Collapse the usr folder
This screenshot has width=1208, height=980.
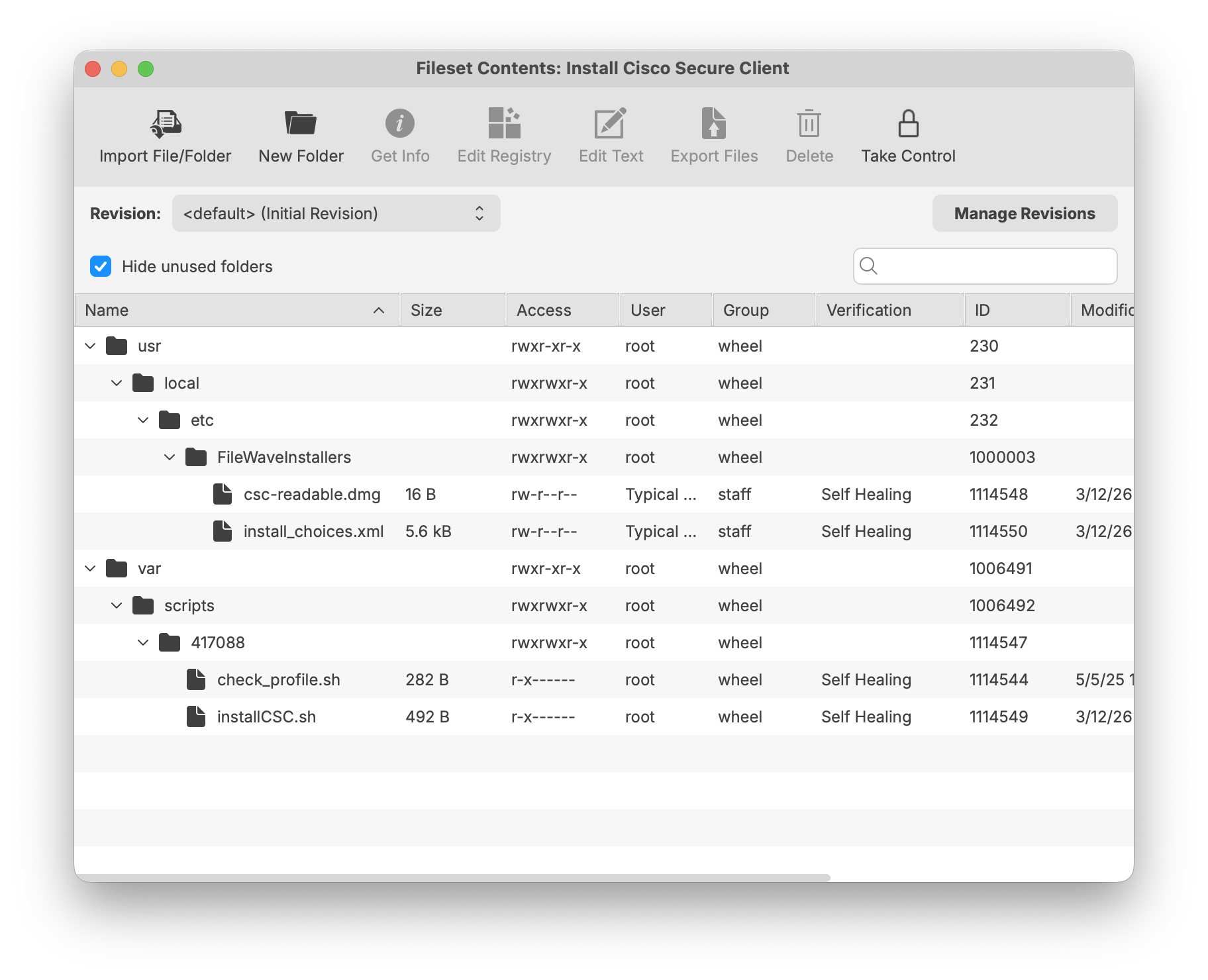91,346
